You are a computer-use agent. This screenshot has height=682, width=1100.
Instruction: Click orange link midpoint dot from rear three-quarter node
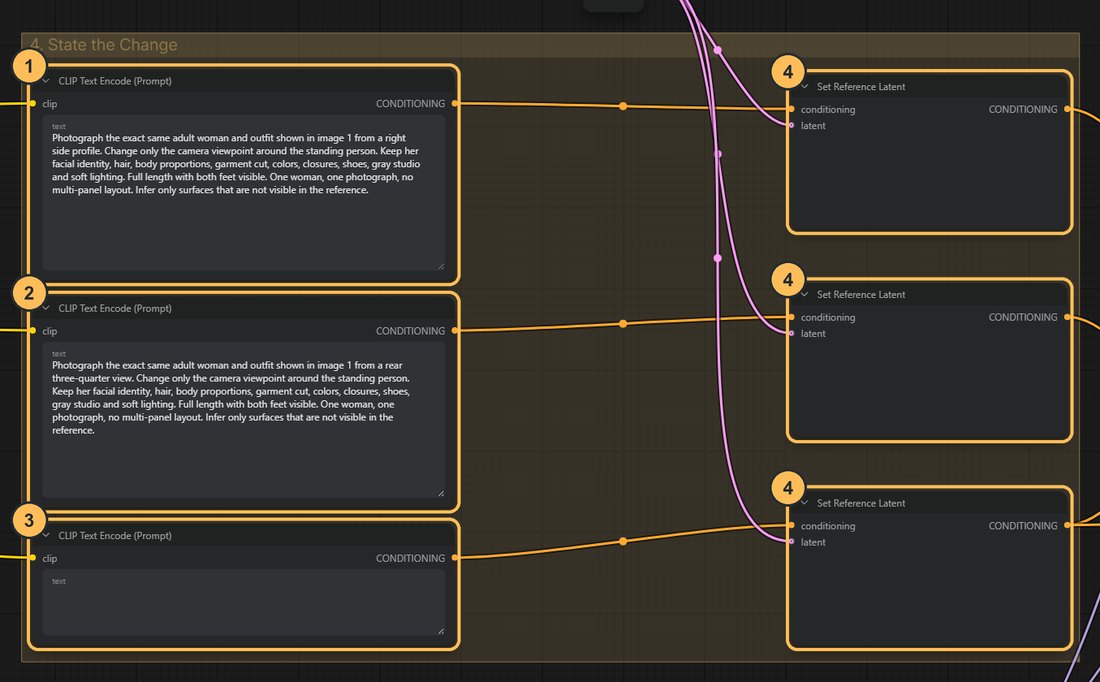coord(623,324)
